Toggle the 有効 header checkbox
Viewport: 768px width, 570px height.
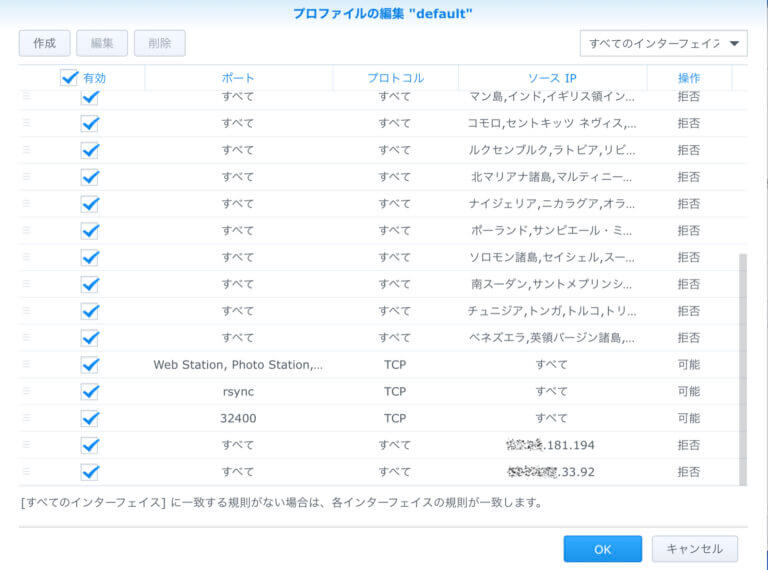69,77
